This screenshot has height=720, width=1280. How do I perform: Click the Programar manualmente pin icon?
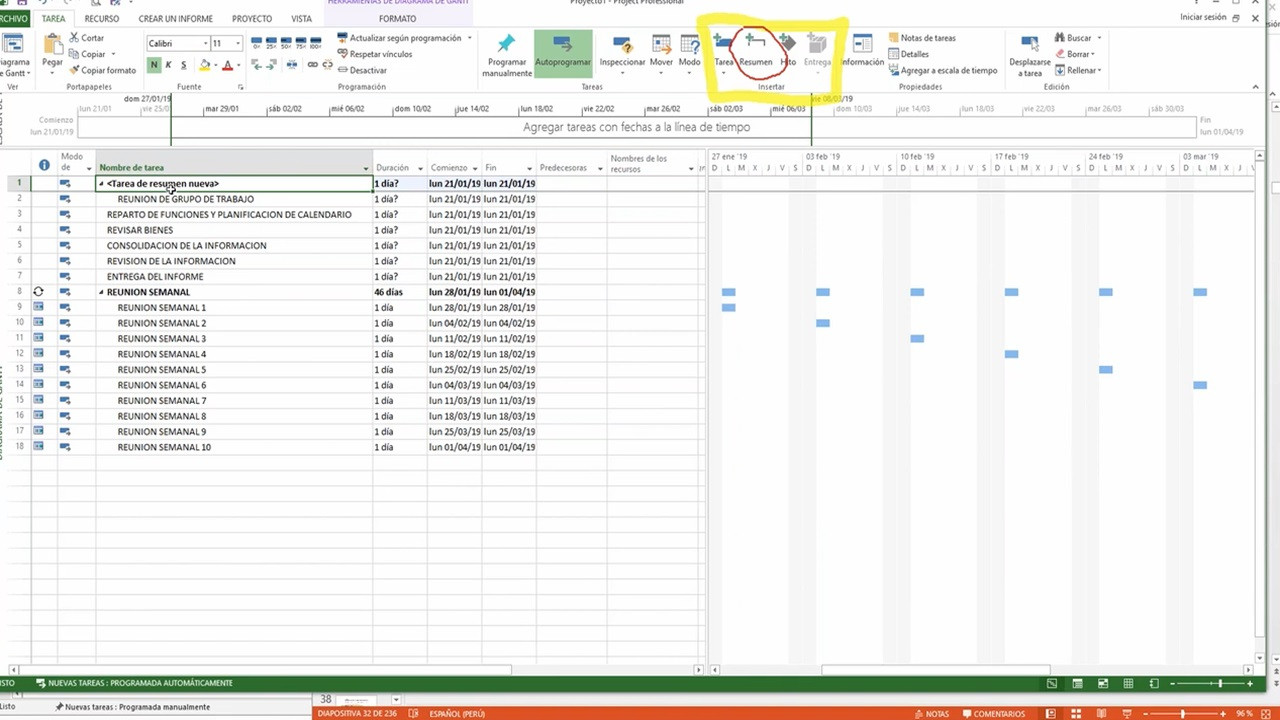[506, 44]
